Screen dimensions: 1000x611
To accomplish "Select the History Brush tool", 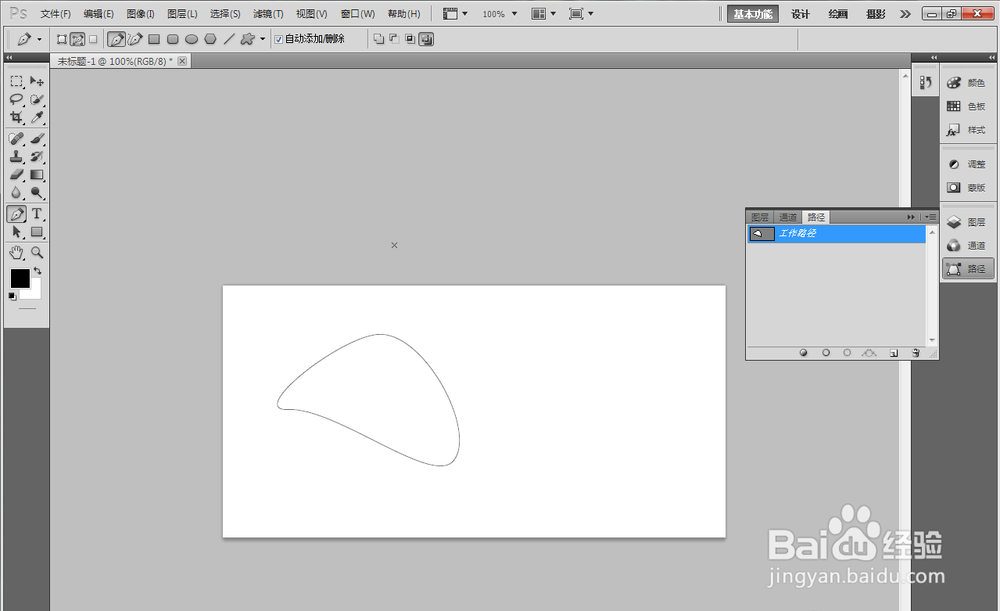I will (37, 156).
